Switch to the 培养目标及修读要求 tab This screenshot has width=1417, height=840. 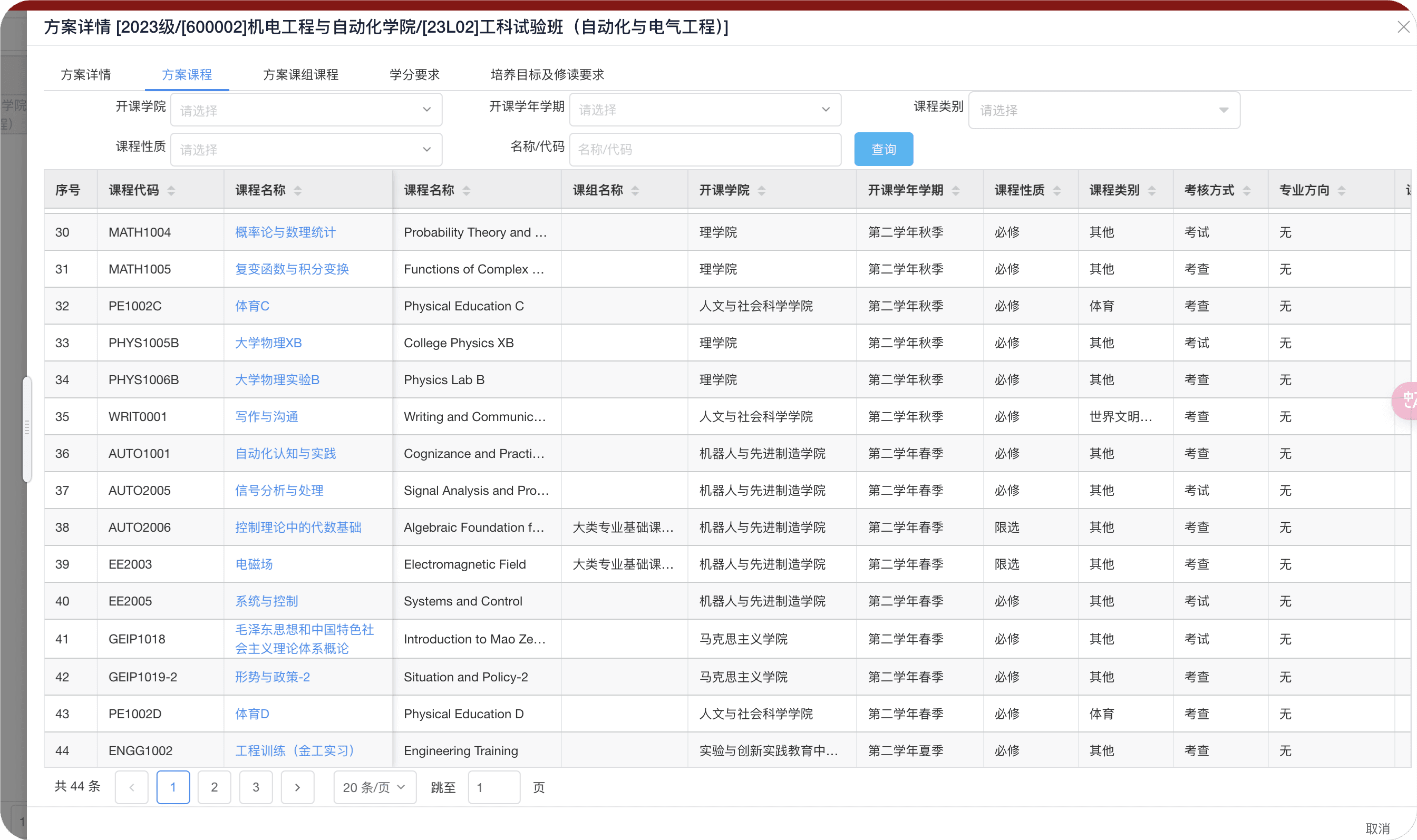click(x=547, y=75)
